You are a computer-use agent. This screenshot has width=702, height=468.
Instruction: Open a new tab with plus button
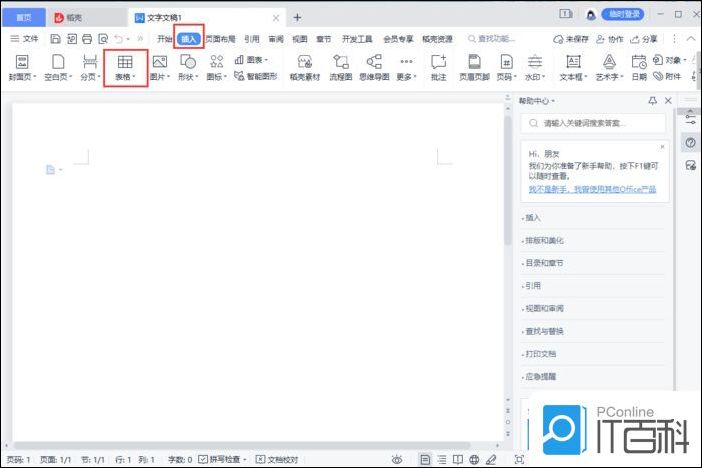coord(297,17)
